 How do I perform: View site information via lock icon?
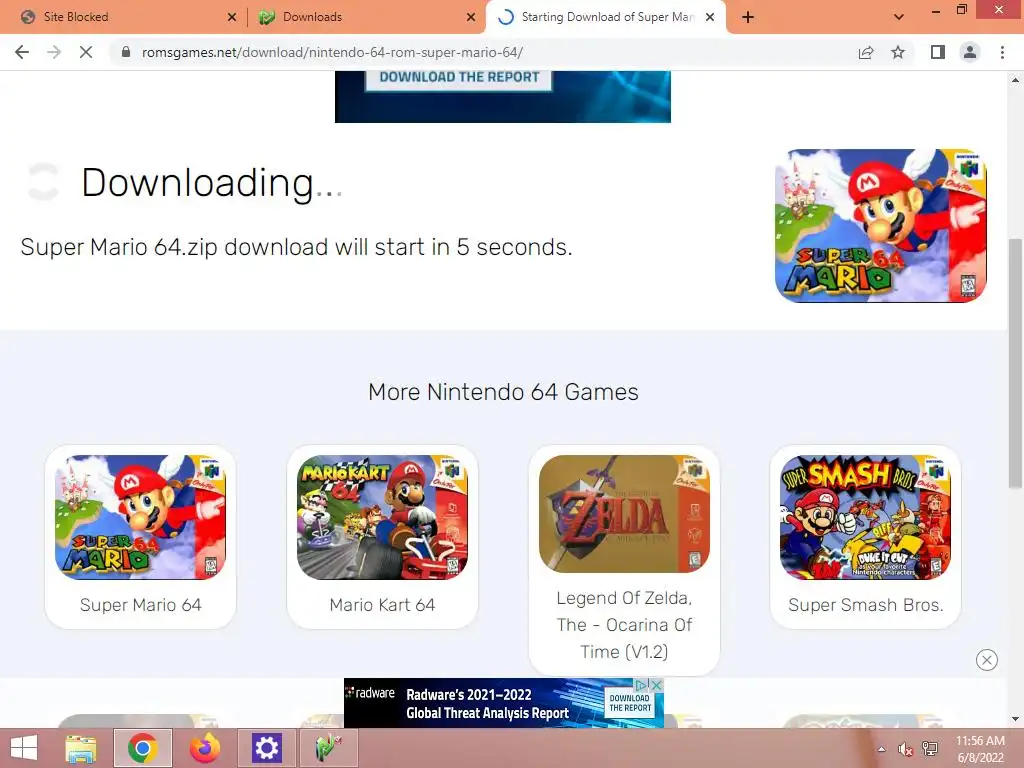coord(126,52)
